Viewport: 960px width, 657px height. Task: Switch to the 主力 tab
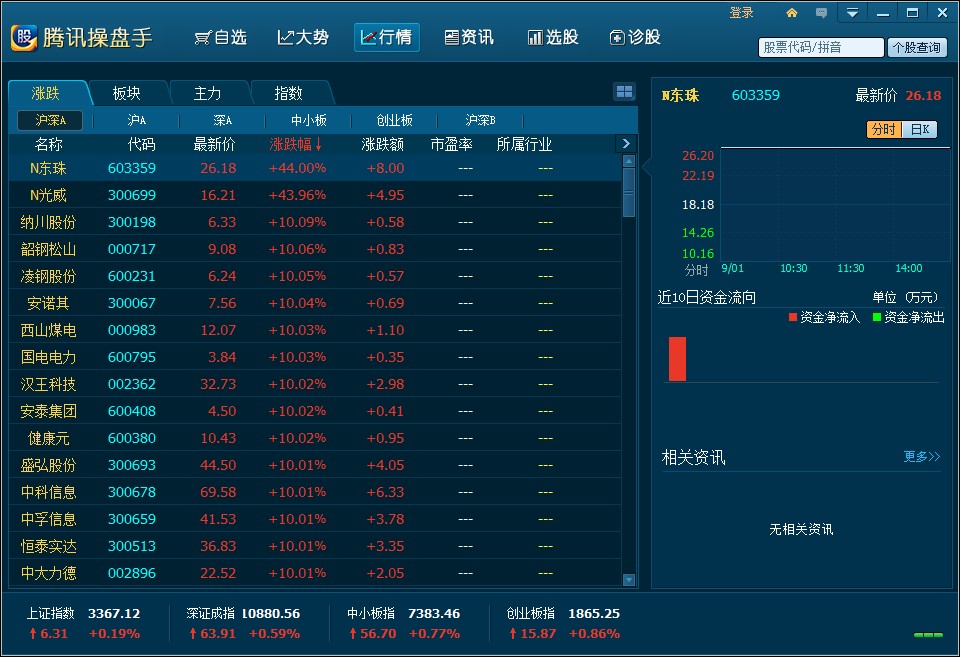point(208,93)
